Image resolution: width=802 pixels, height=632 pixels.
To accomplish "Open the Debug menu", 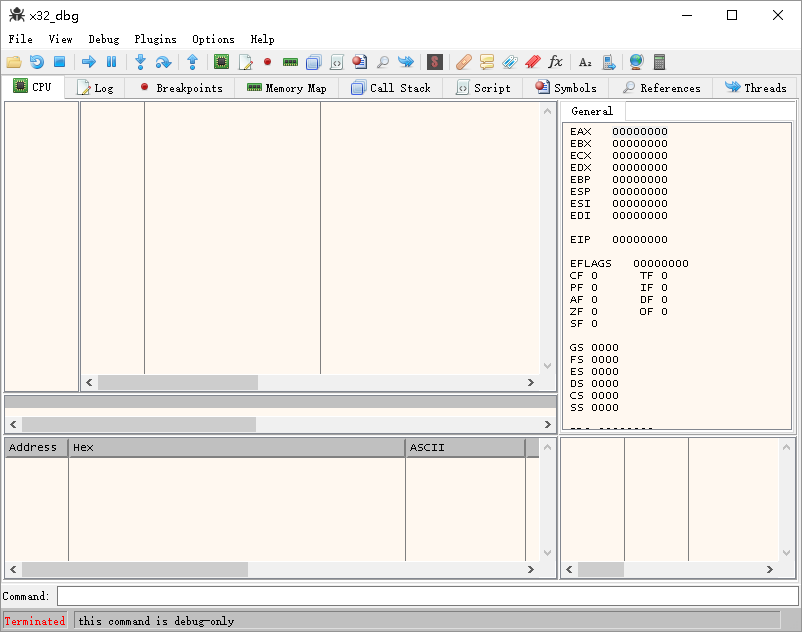I will point(103,39).
